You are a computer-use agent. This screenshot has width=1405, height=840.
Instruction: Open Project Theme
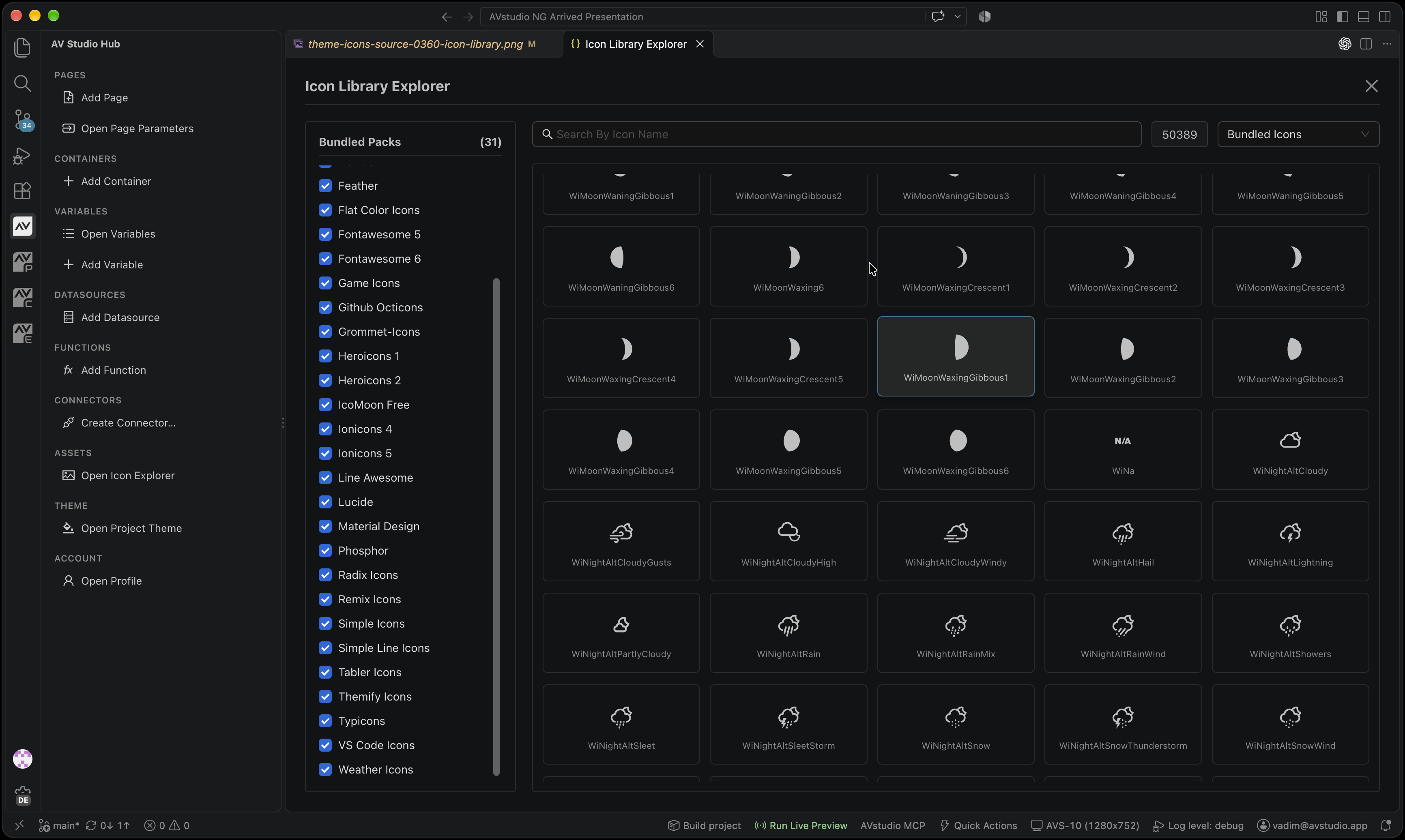point(131,528)
